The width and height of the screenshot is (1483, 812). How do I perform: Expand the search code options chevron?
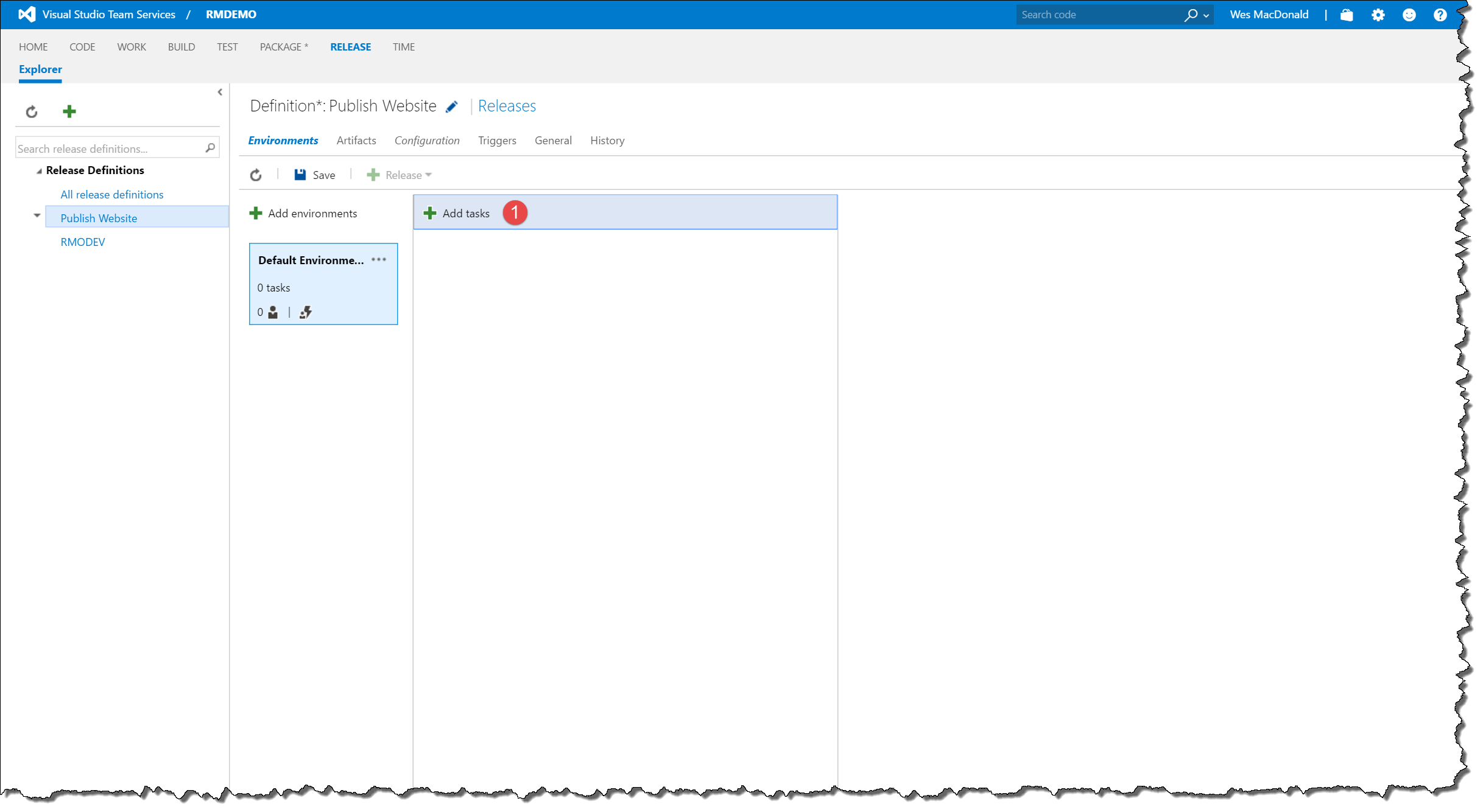click(1206, 16)
